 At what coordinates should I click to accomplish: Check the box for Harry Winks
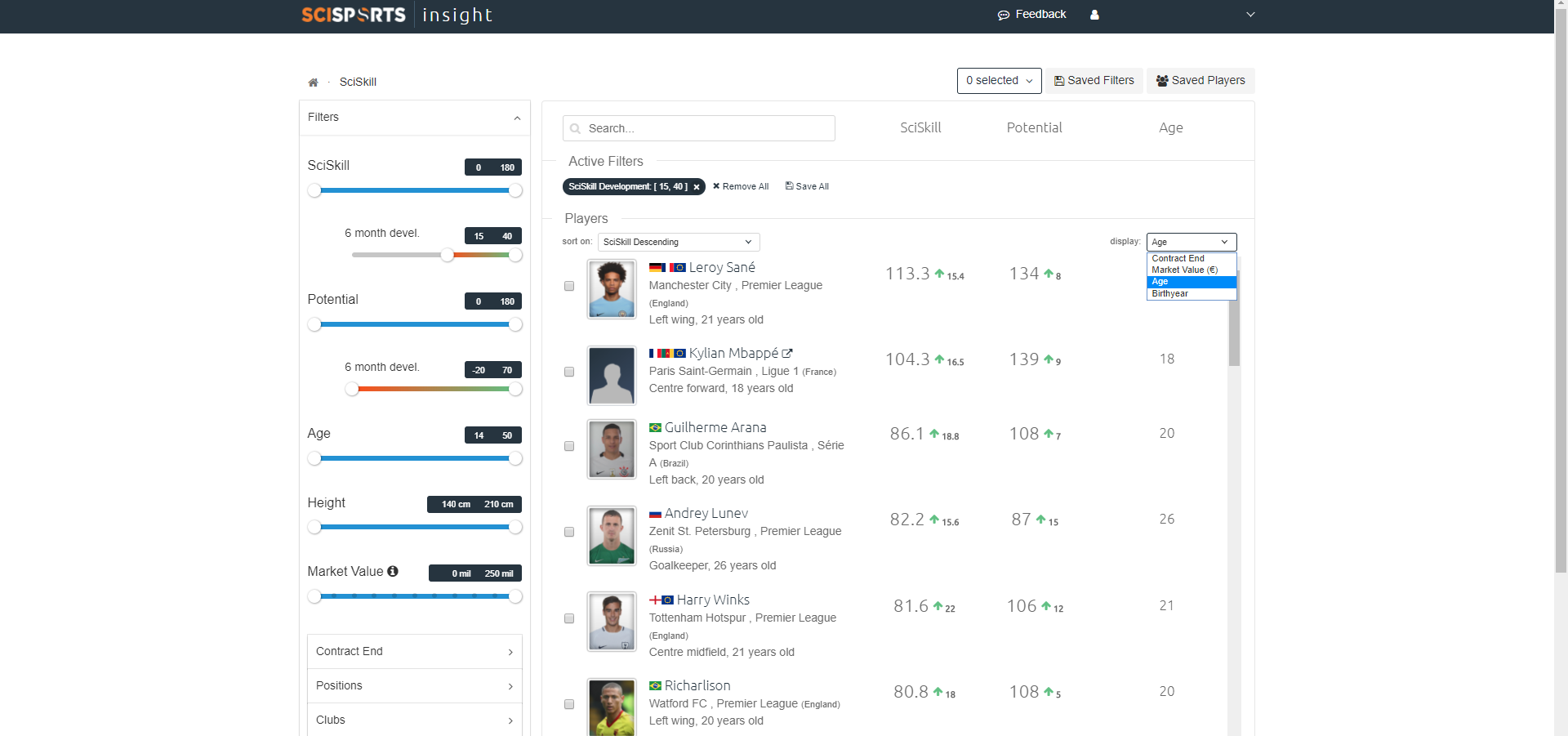569,618
